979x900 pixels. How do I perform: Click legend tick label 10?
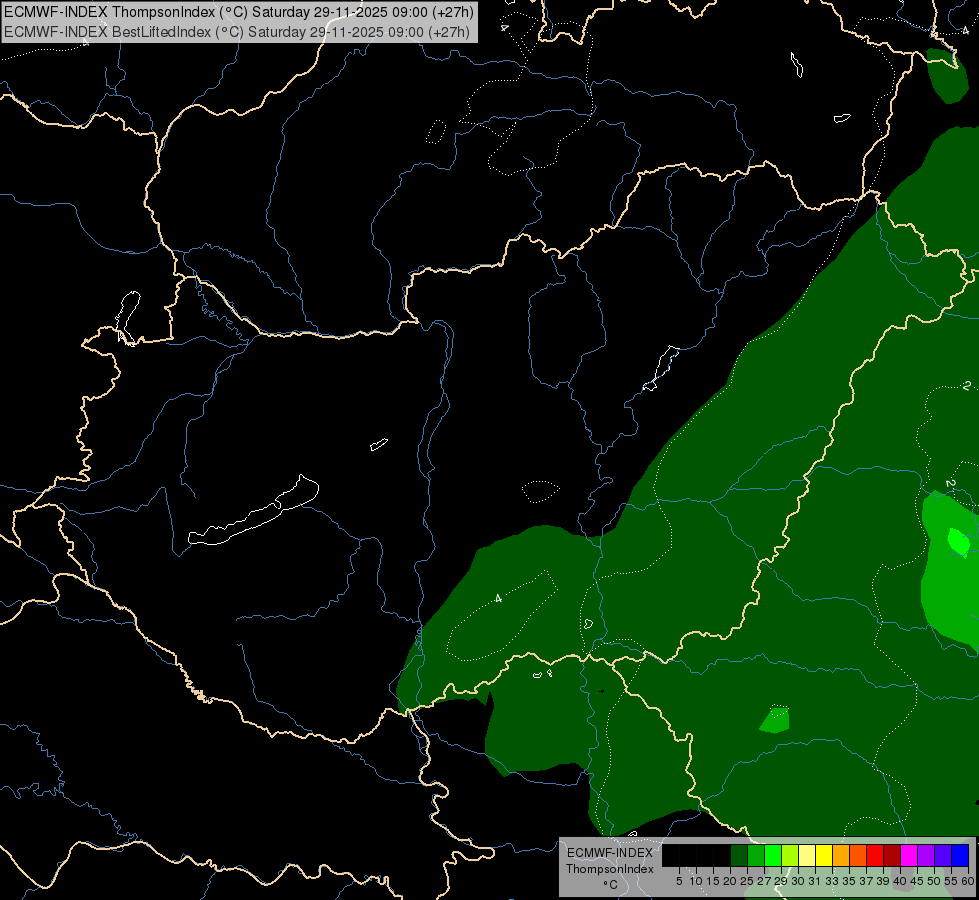pos(696,881)
